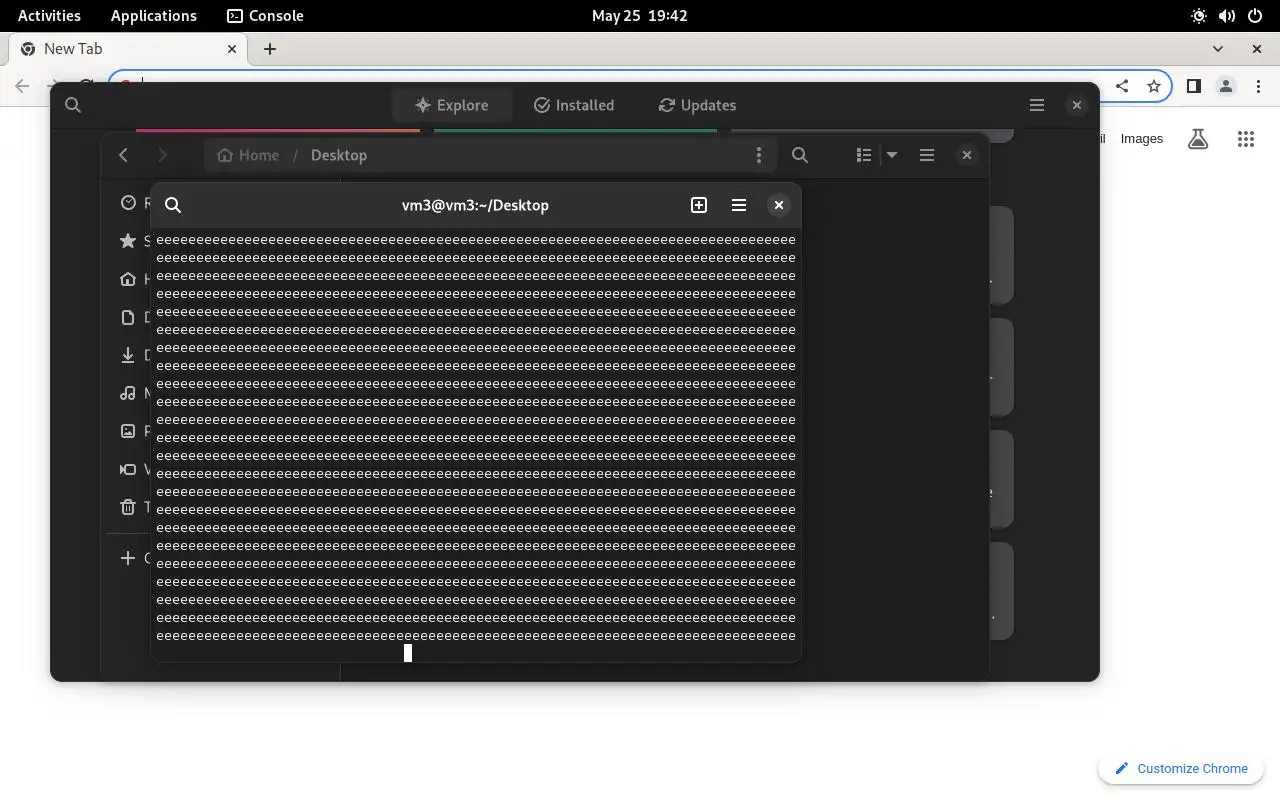
Task: Open Files path bar options menu
Action: [x=759, y=155]
